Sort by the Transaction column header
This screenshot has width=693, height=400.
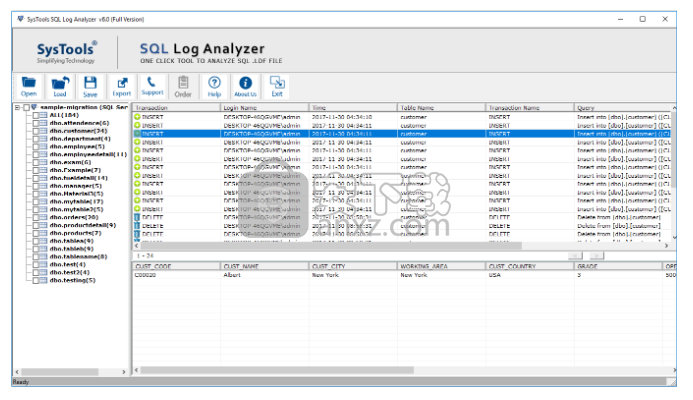tap(176, 107)
